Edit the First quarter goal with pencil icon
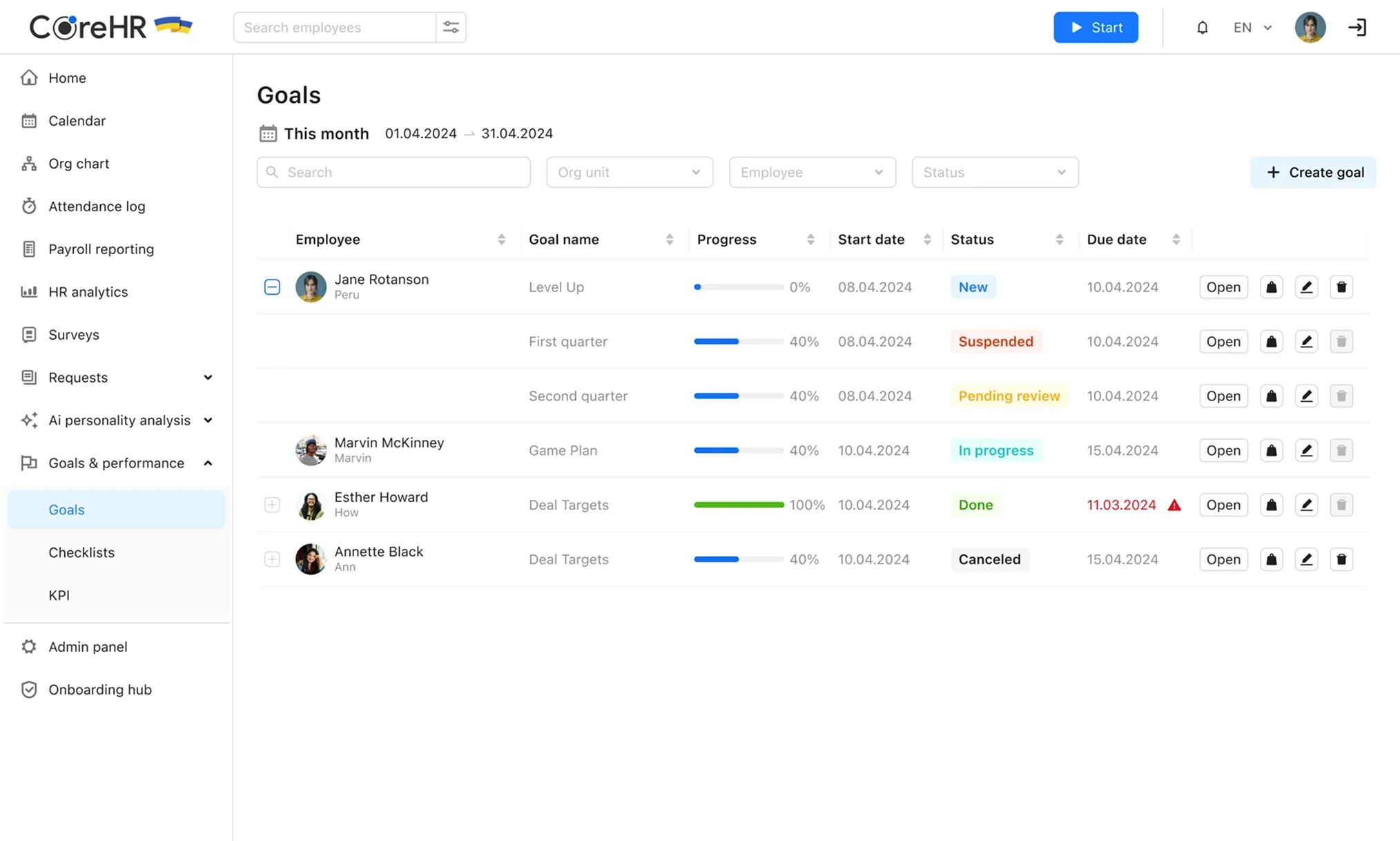Screen dimensions: 1400x841 click(1306, 342)
